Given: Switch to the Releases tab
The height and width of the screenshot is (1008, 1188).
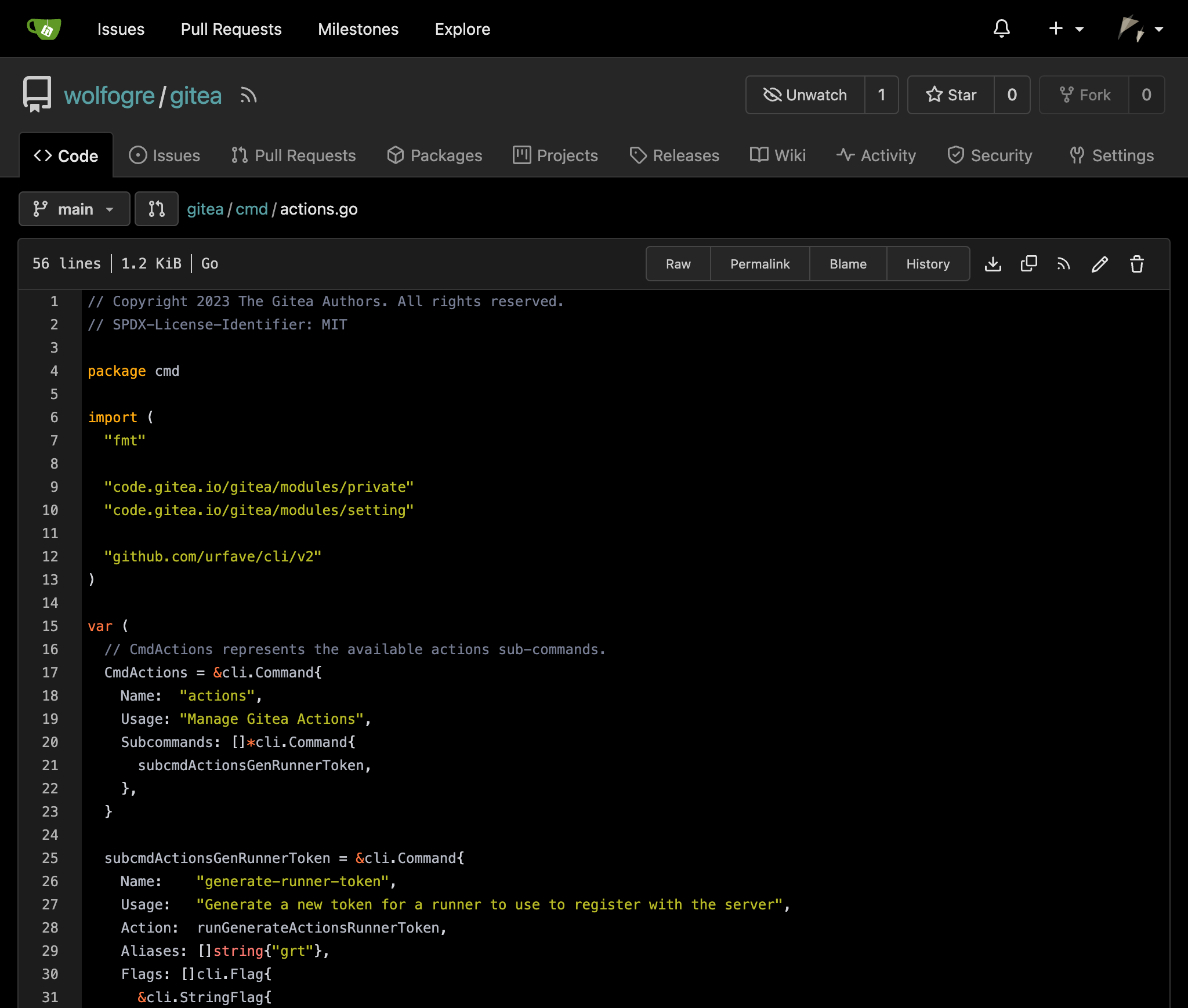Looking at the screenshot, I should 674,155.
